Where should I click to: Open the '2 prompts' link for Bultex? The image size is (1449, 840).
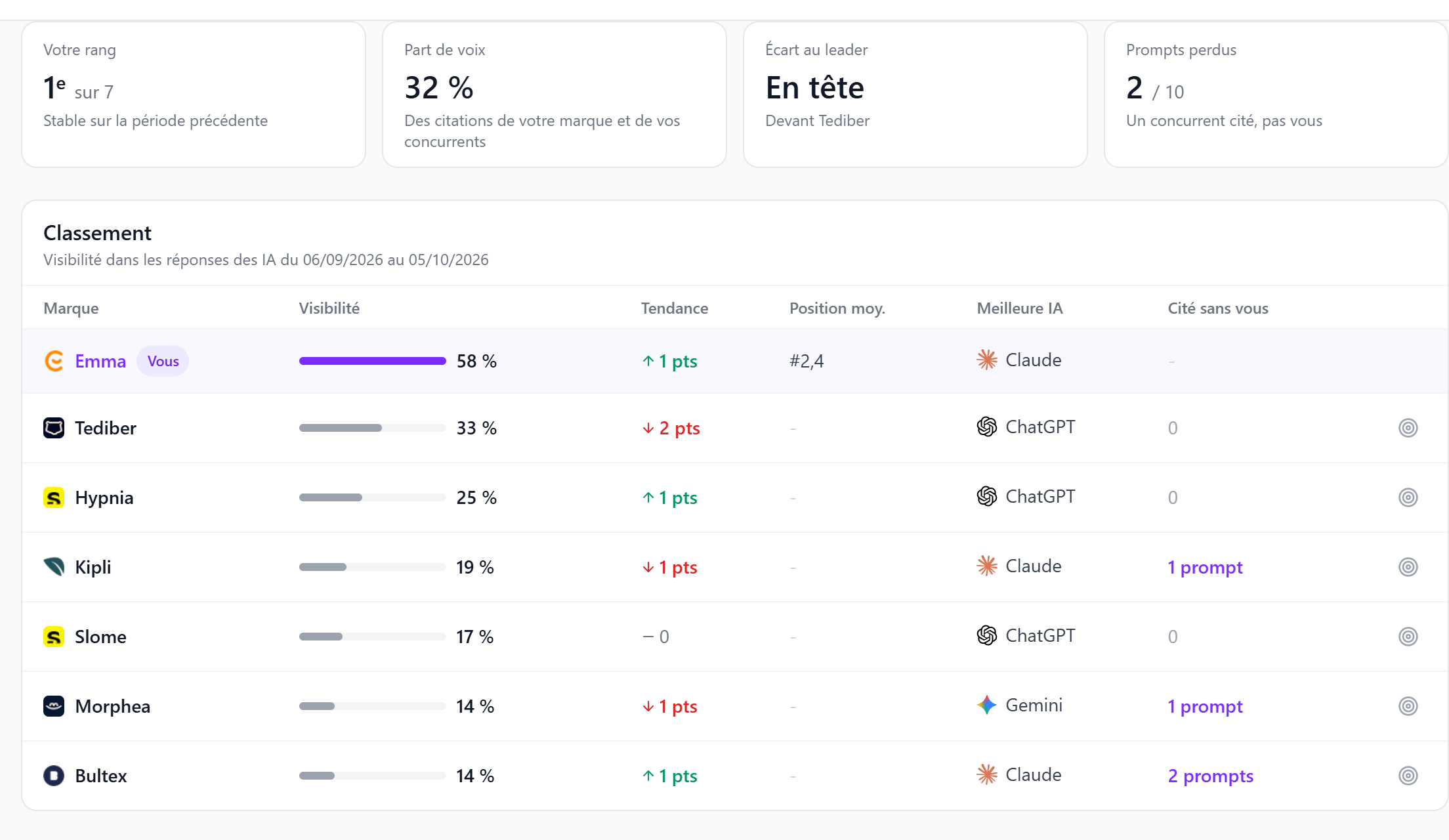[1210, 776]
